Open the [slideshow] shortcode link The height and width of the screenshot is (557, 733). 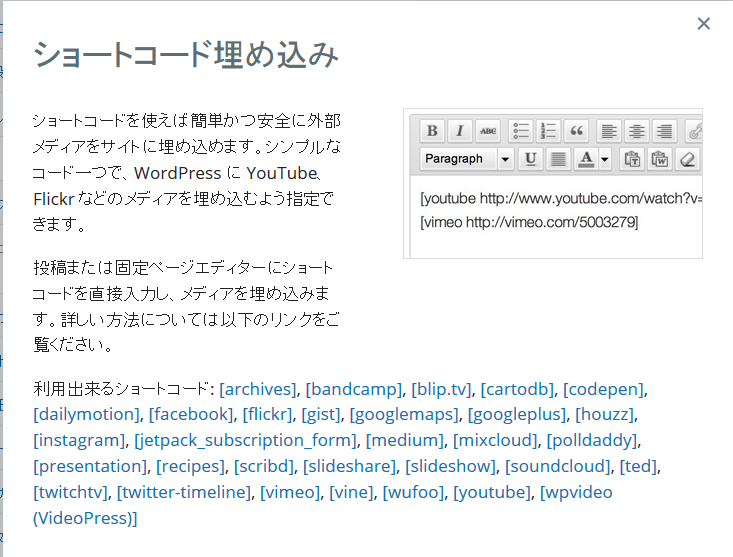[450, 466]
